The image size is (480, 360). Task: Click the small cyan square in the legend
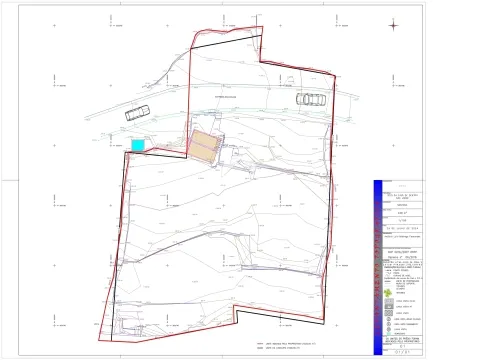pyautogui.click(x=389, y=333)
